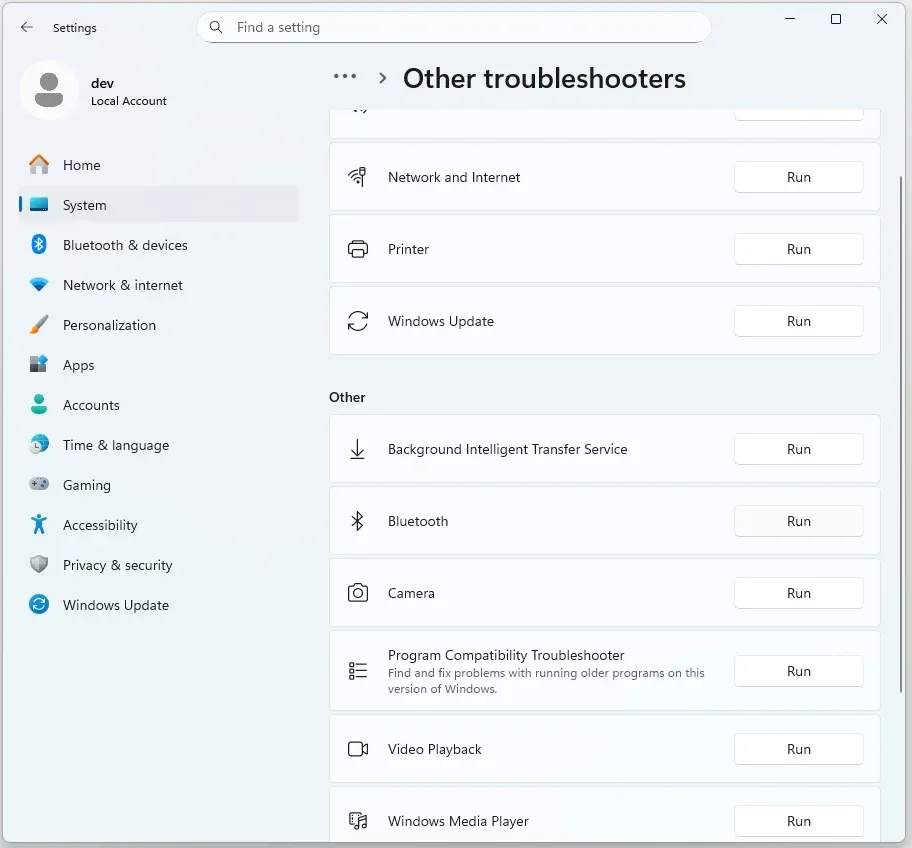
Task: Run the Video Playback troubleshooter
Action: (799, 750)
